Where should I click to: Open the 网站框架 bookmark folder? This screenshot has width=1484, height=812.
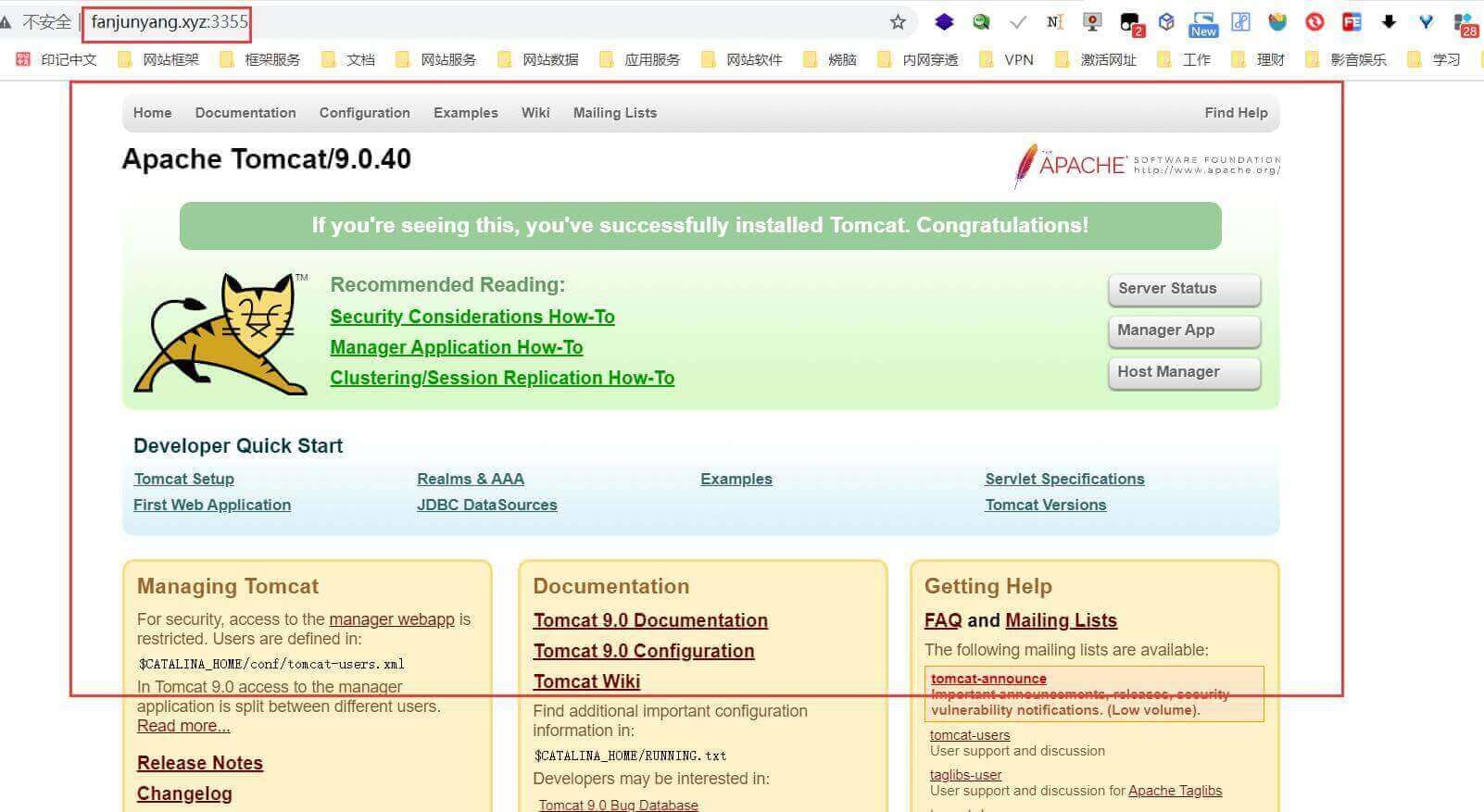(x=158, y=59)
